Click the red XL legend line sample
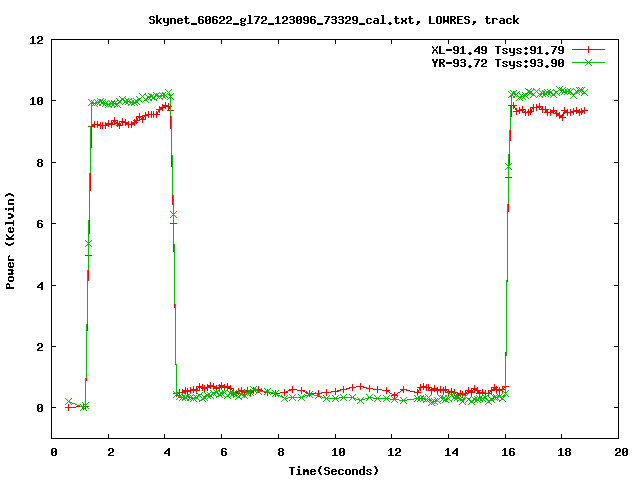The height and width of the screenshot is (480, 640). pyautogui.click(x=588, y=50)
